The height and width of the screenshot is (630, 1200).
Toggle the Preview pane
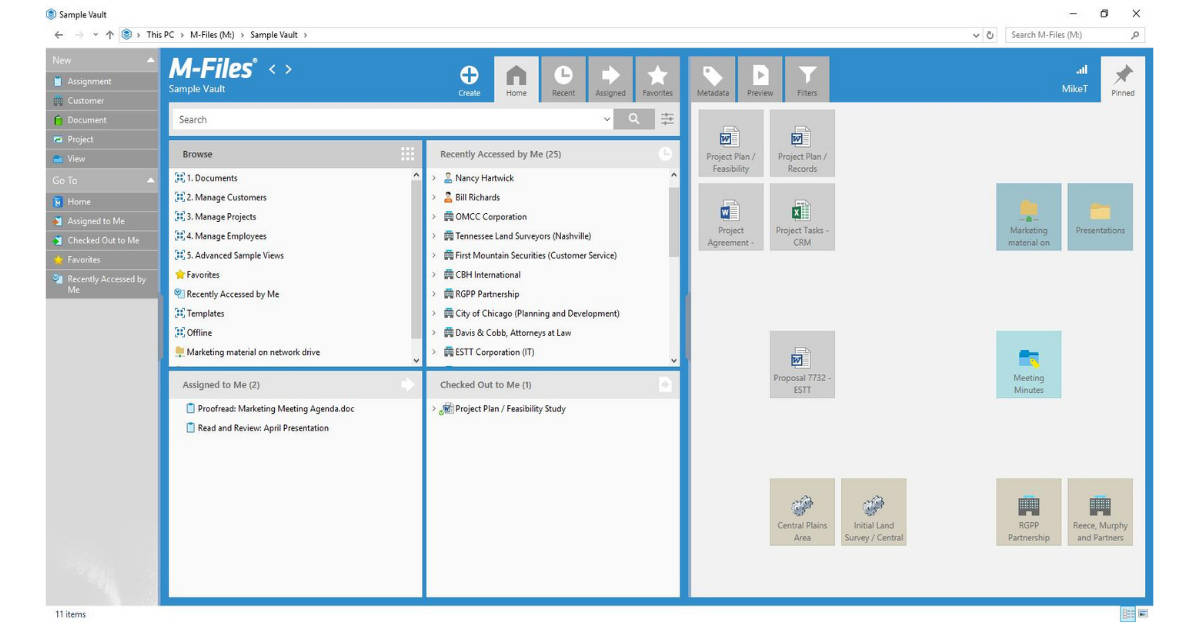[x=760, y=78]
